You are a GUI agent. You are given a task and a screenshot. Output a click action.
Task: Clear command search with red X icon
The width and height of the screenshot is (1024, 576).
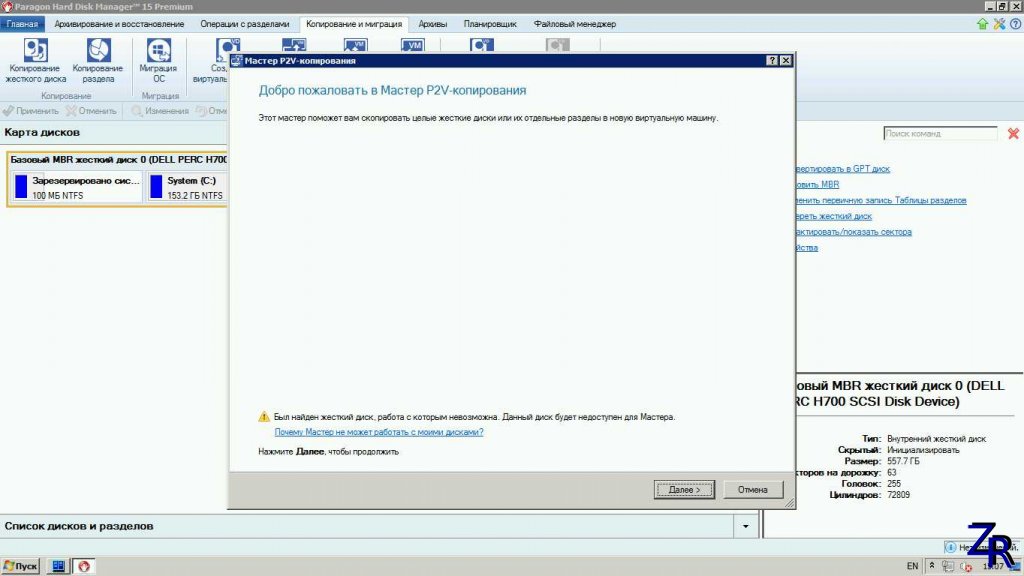coord(1013,133)
